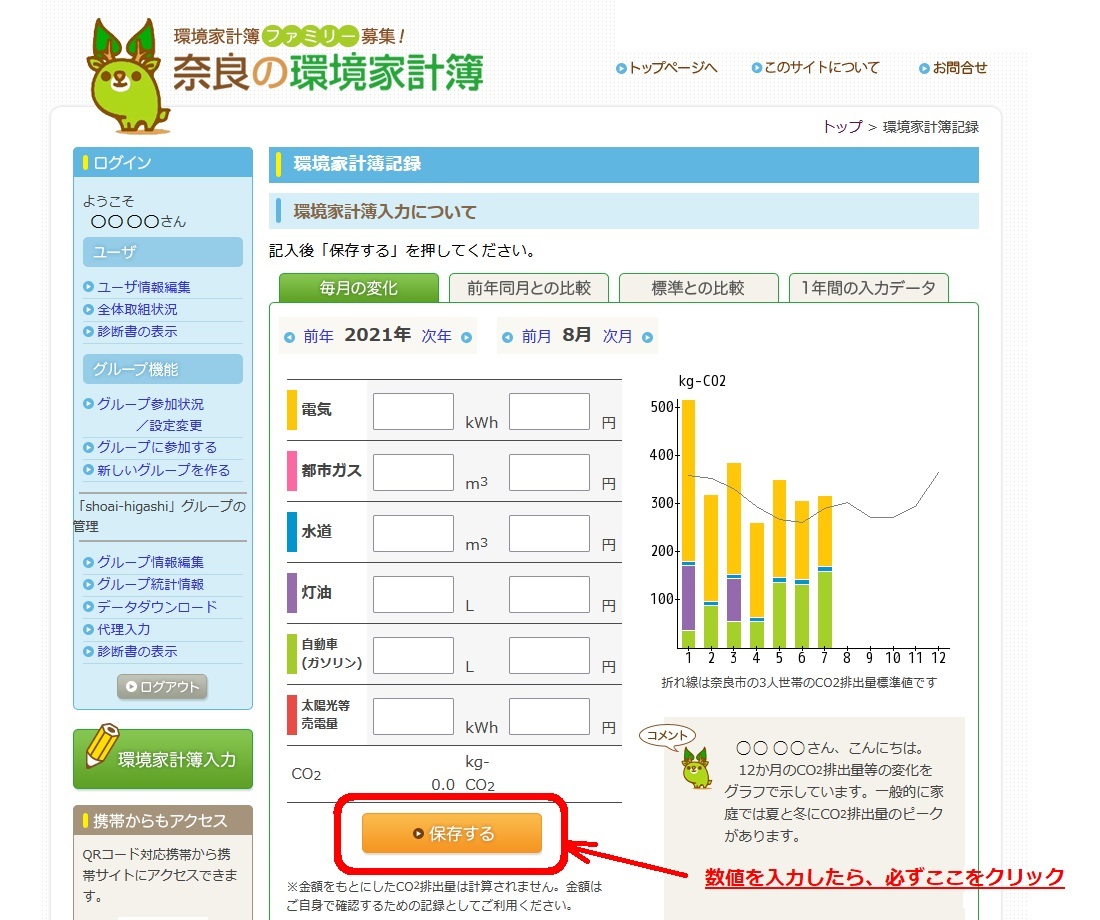The image size is (1100, 920).
Task: Advance to next year with 次年 arrow
Action: pyautogui.click(x=445, y=337)
